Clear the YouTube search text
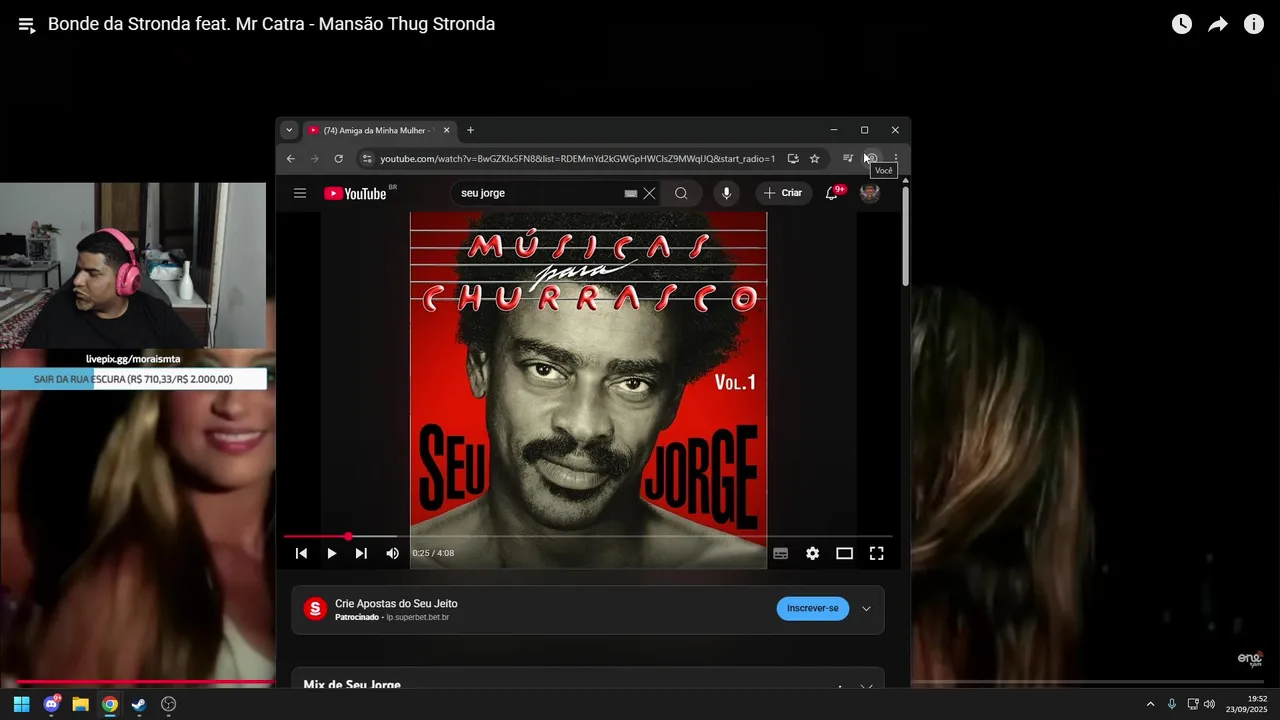Image resolution: width=1280 pixels, height=720 pixels. point(650,194)
